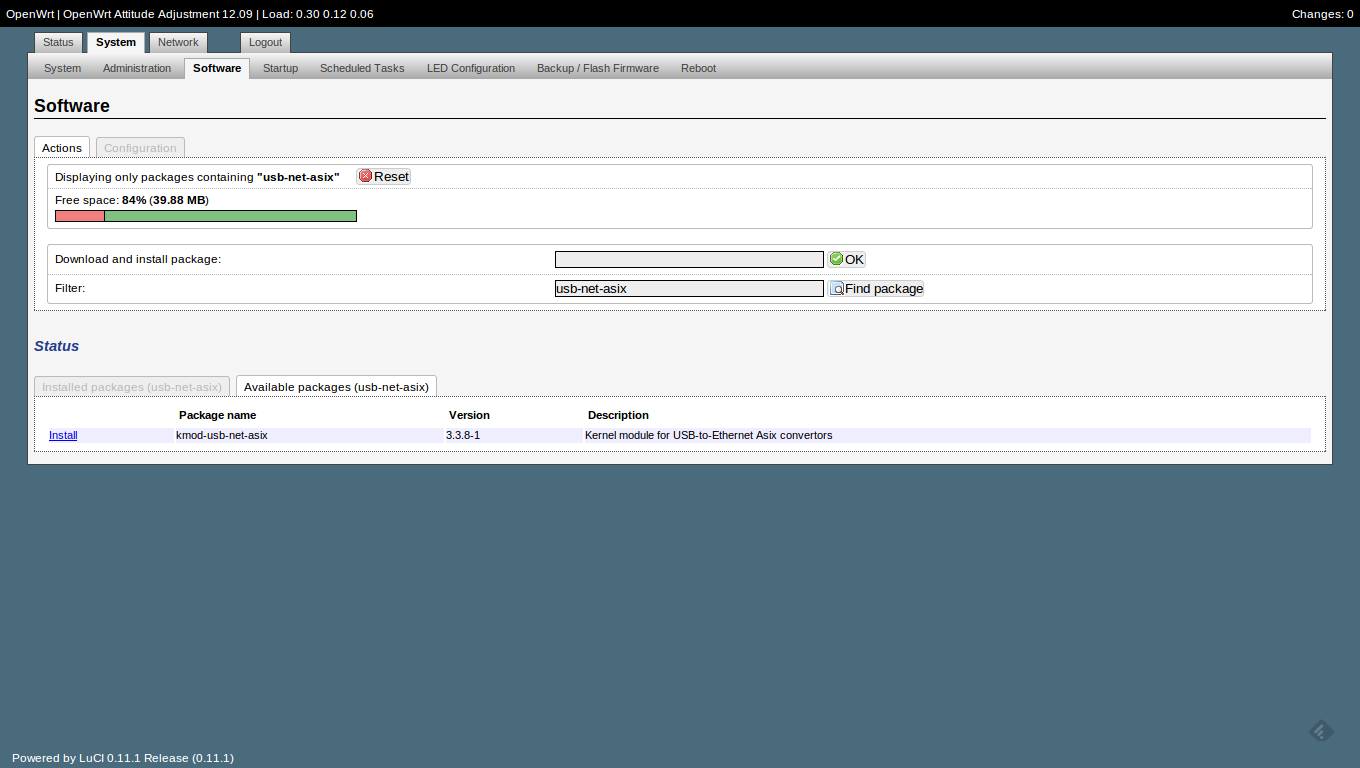Click the Free space 84% text
Viewport: 1360px width, 768px height.
click(x=132, y=200)
